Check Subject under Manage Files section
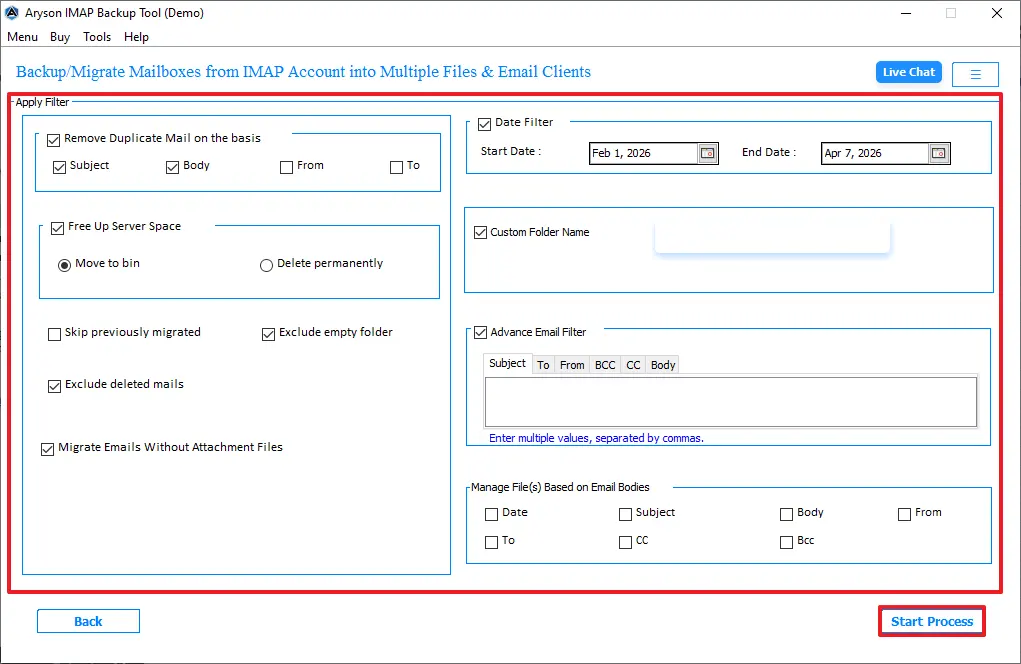 (x=626, y=514)
